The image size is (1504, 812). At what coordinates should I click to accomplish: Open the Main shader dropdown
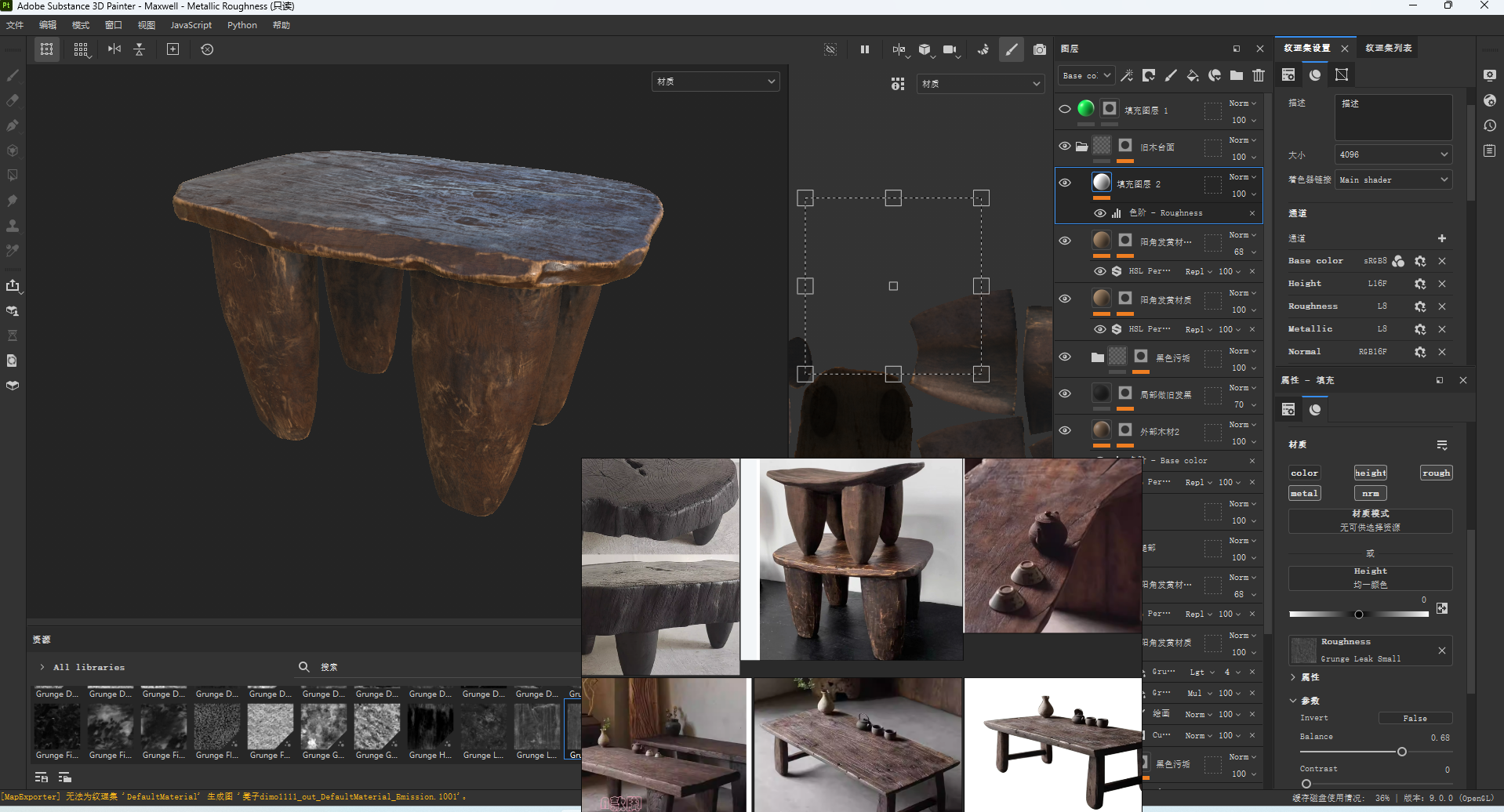pyautogui.click(x=1393, y=179)
